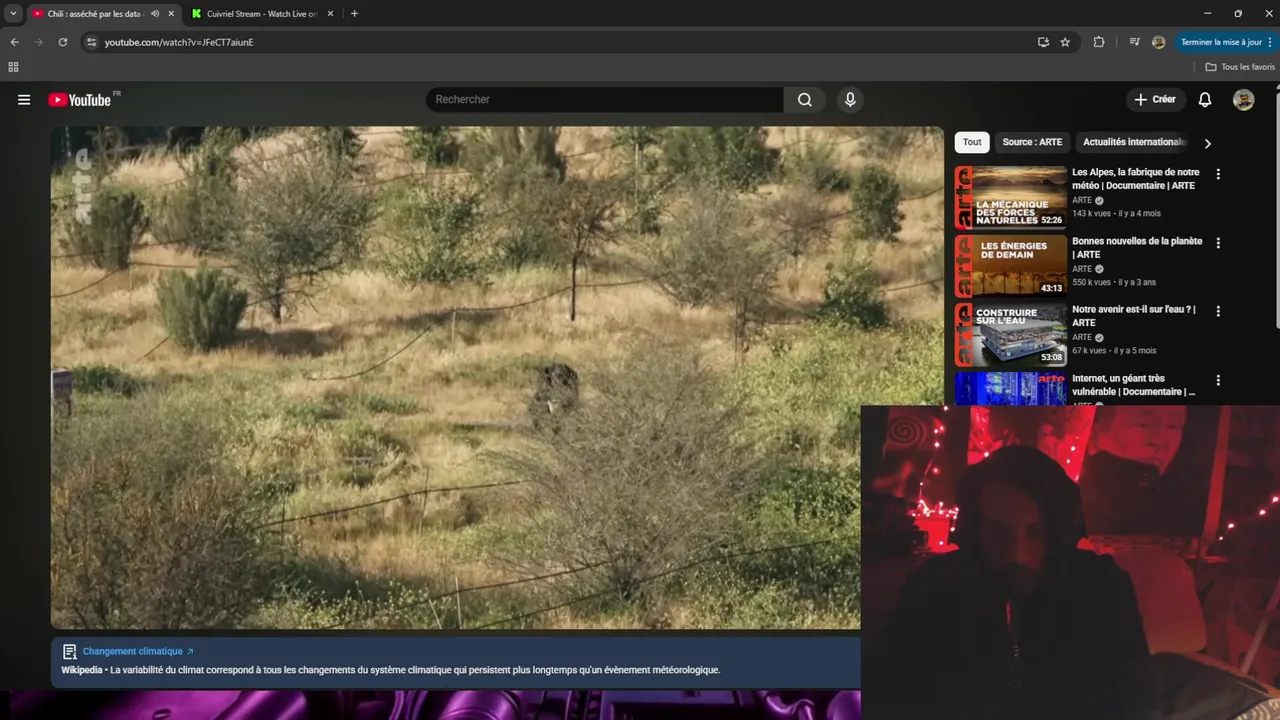Open Les Alpes documentary thumbnail

(1011, 198)
